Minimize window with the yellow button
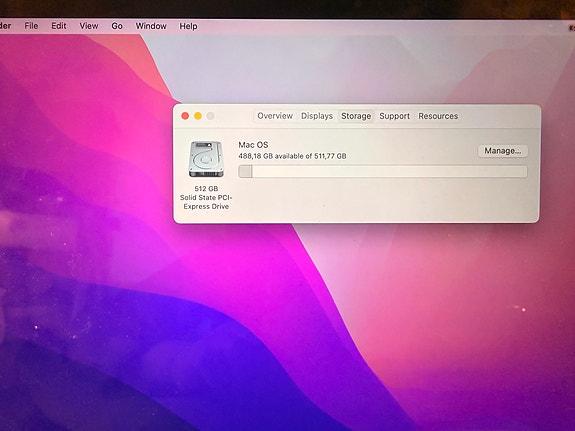 (x=198, y=116)
